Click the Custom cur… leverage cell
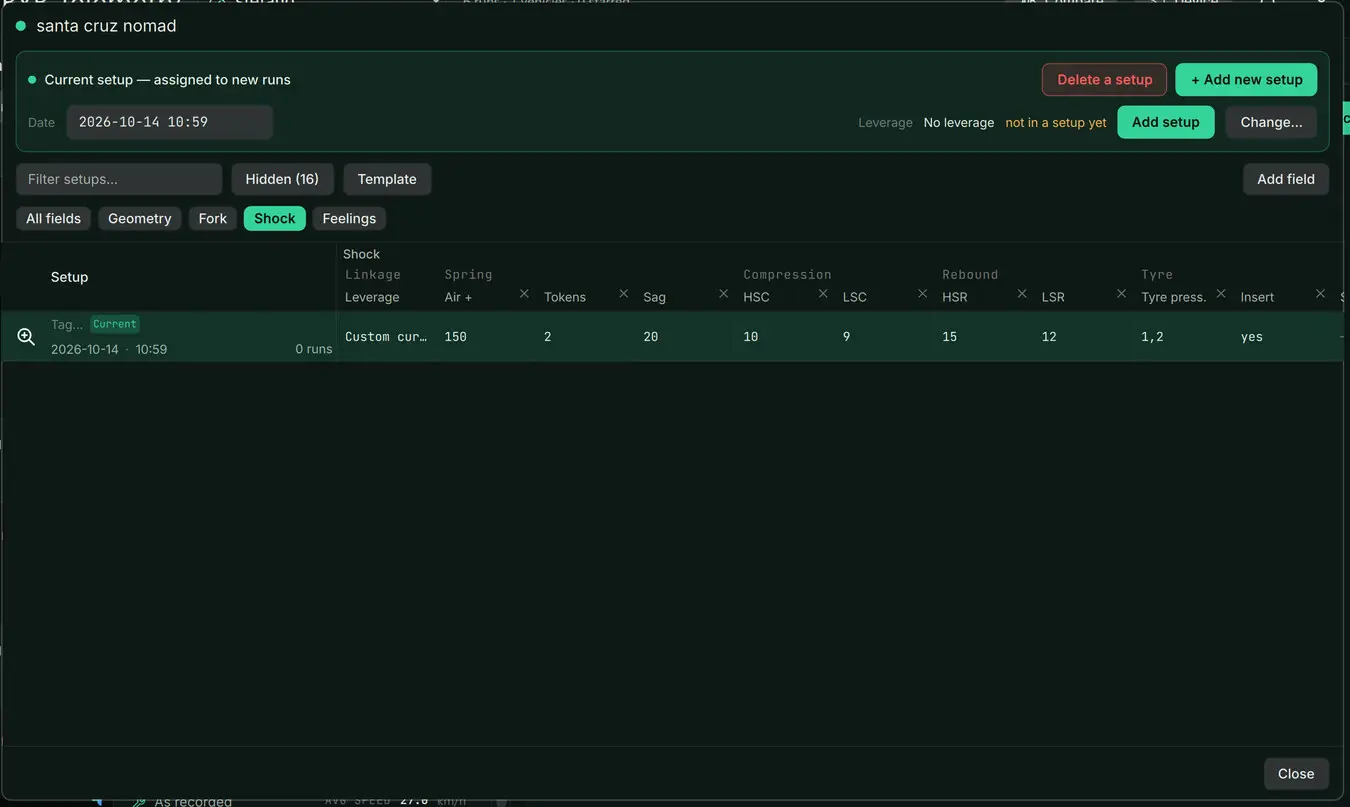The height and width of the screenshot is (807, 1350). [x=386, y=337]
